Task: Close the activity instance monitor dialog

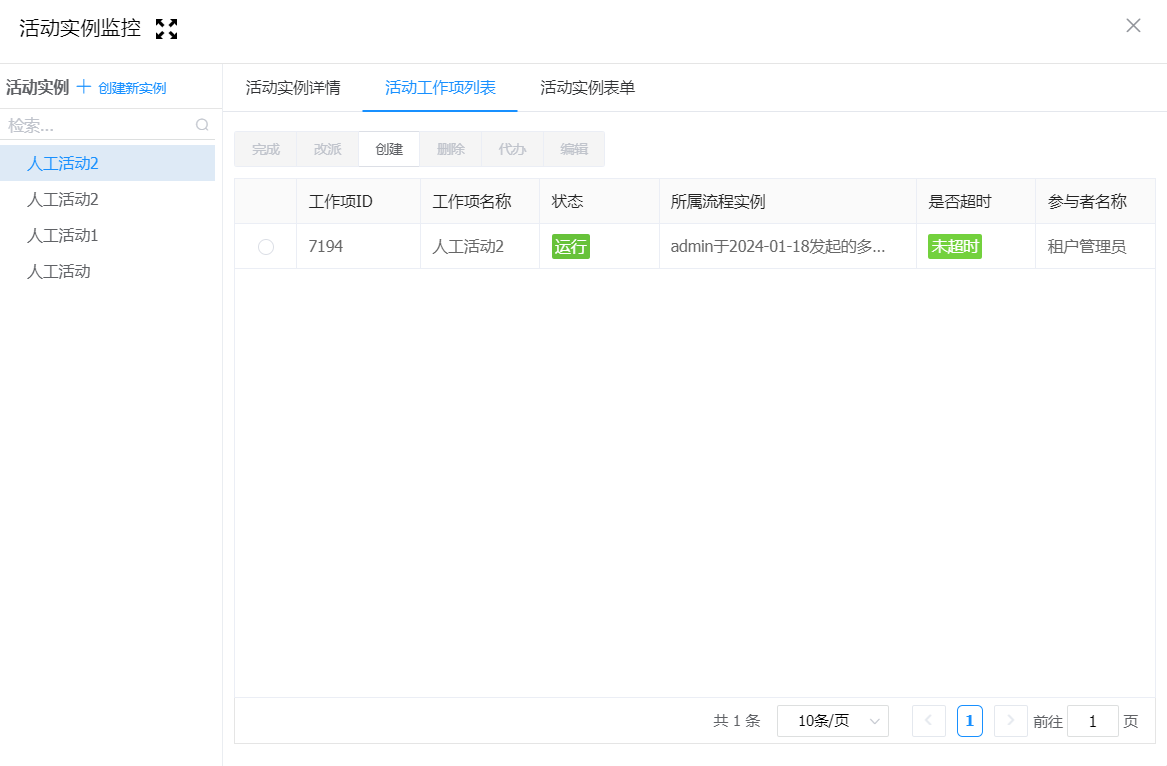Action: click(x=1133, y=26)
